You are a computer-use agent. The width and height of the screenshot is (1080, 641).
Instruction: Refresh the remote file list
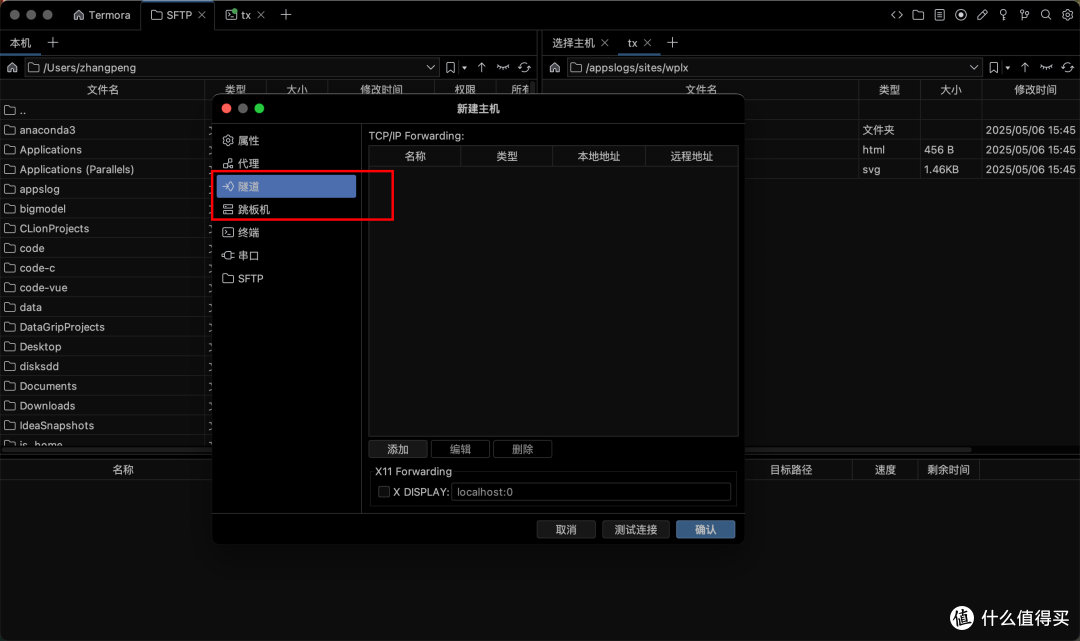(x=1068, y=67)
